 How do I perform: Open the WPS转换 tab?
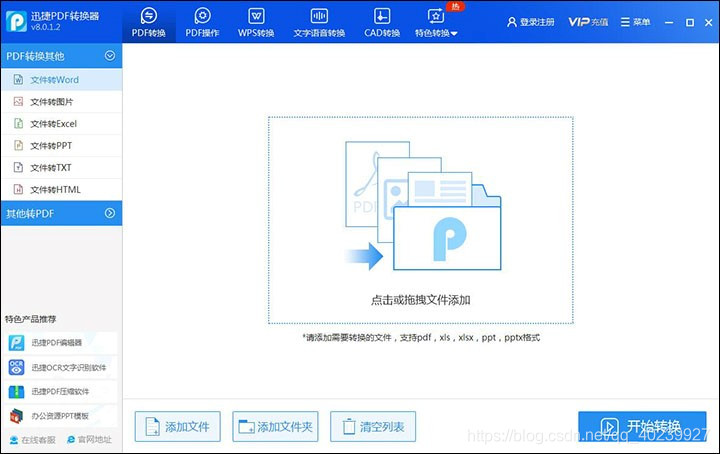pyautogui.click(x=256, y=22)
